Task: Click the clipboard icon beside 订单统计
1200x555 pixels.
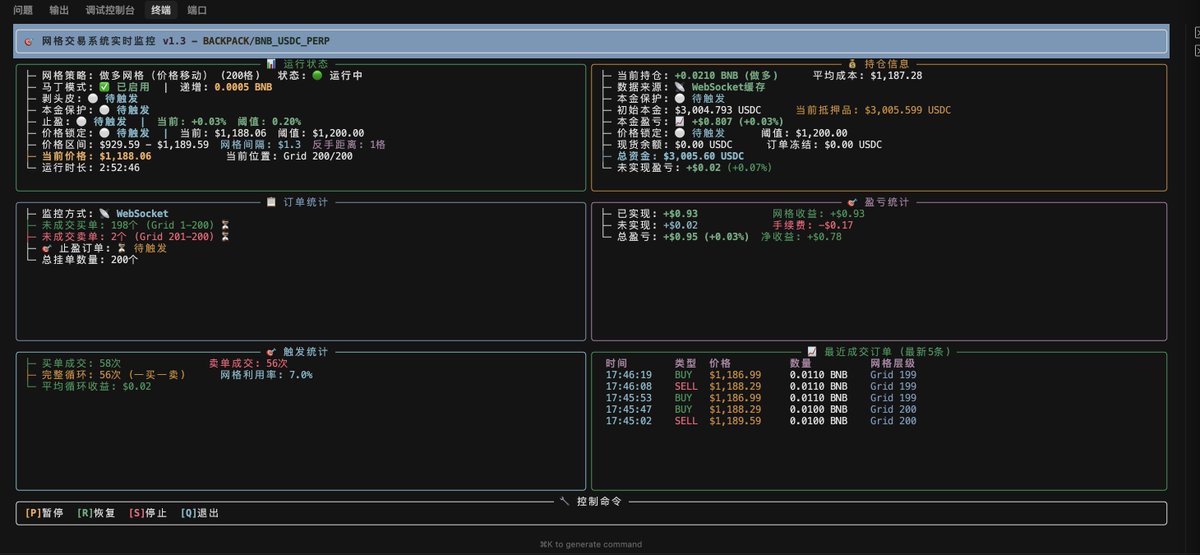Action: coord(271,202)
